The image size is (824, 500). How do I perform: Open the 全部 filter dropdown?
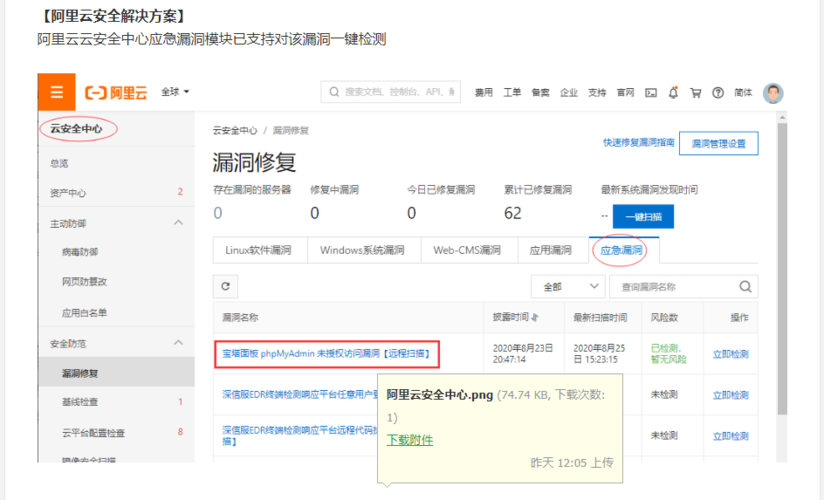click(568, 287)
